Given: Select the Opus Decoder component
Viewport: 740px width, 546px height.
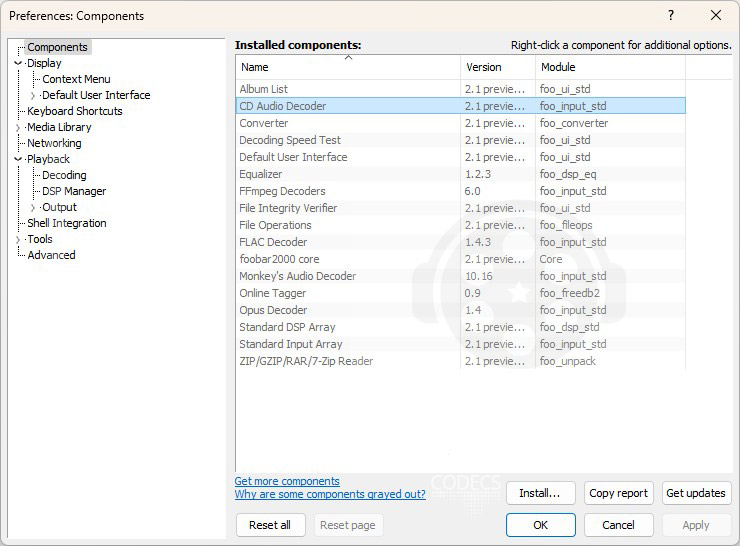Looking at the screenshot, I should [x=461, y=310].
